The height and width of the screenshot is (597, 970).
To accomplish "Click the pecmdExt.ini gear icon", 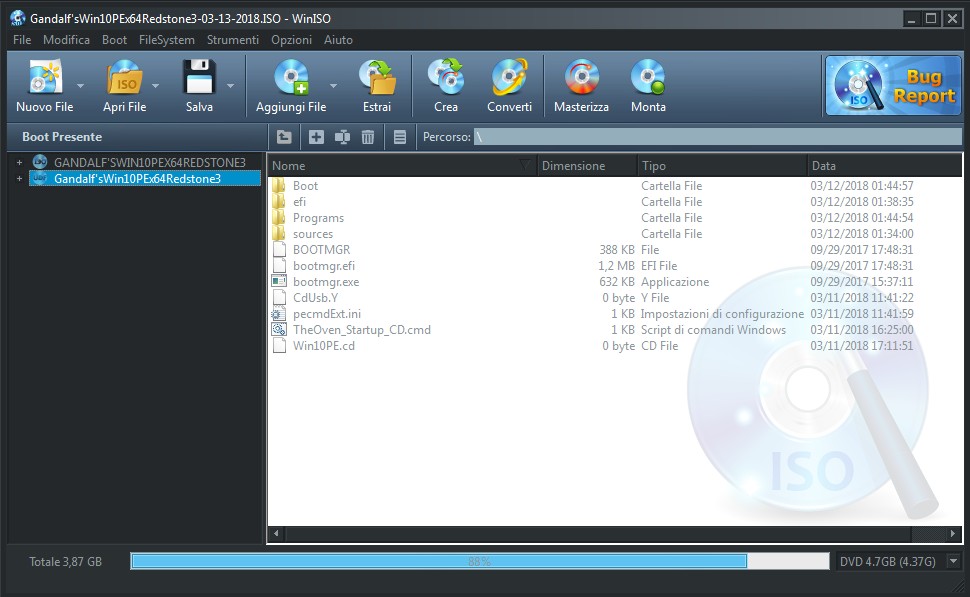I will pyautogui.click(x=279, y=314).
